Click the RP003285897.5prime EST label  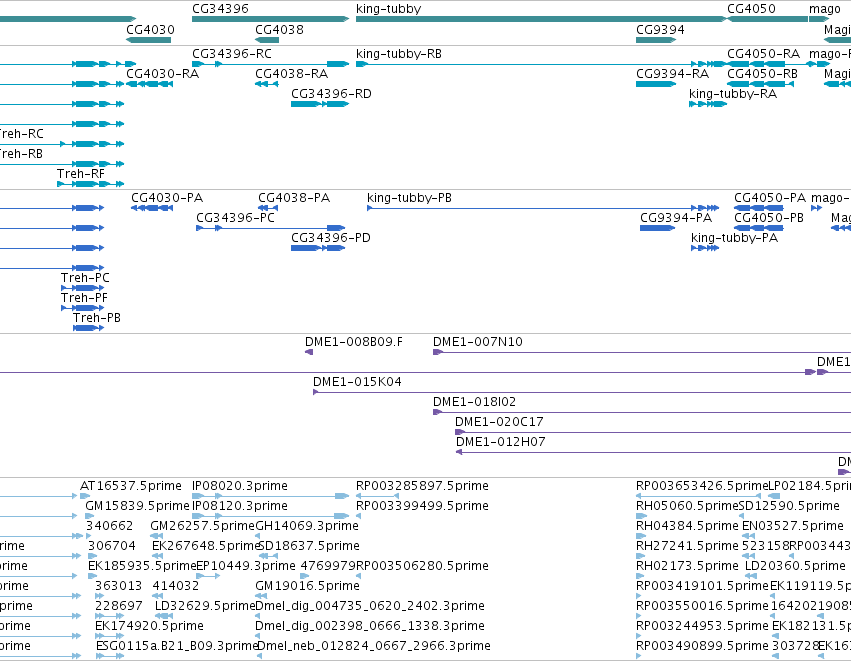(x=423, y=486)
